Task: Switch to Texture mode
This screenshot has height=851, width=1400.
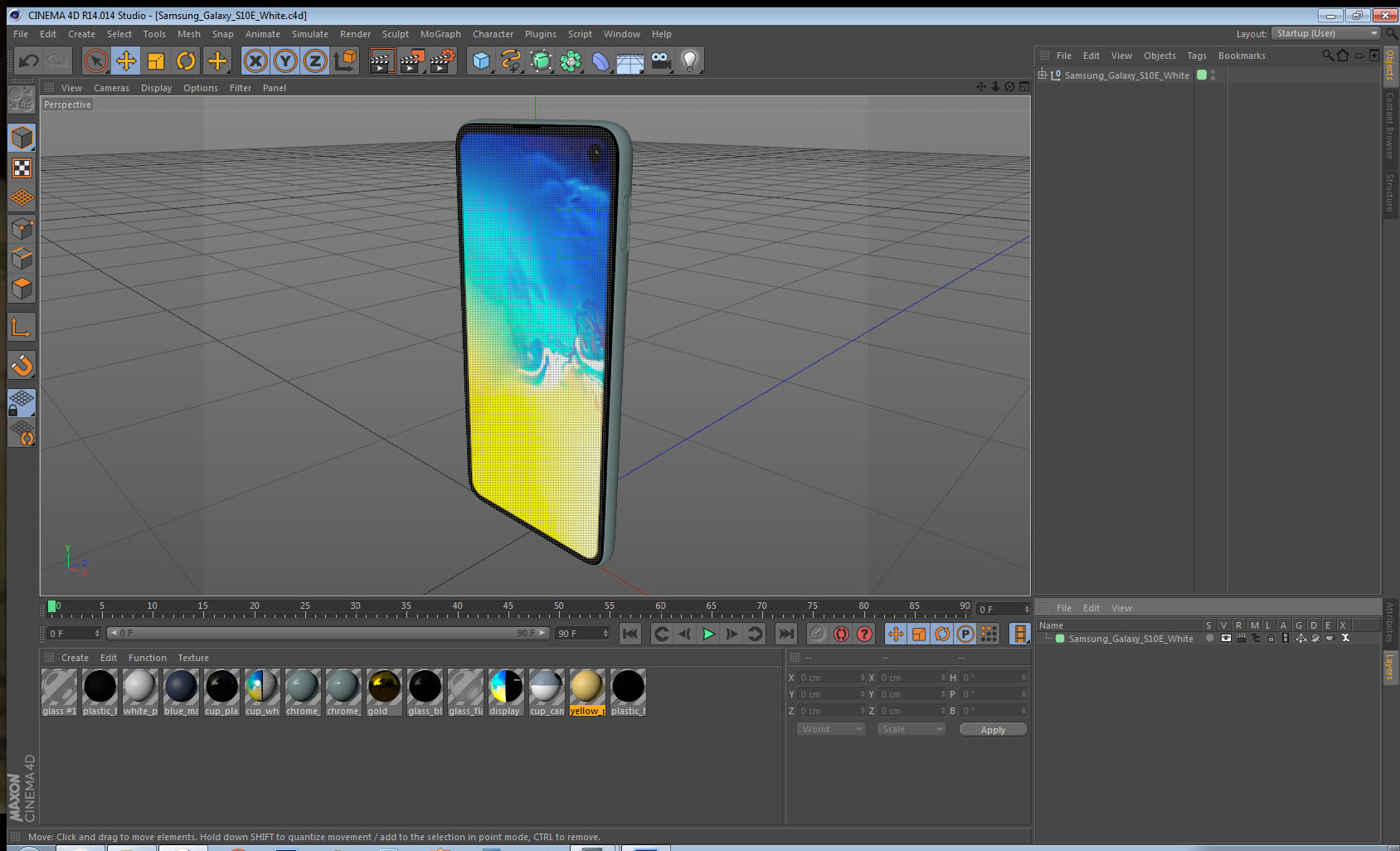Action: (x=22, y=168)
